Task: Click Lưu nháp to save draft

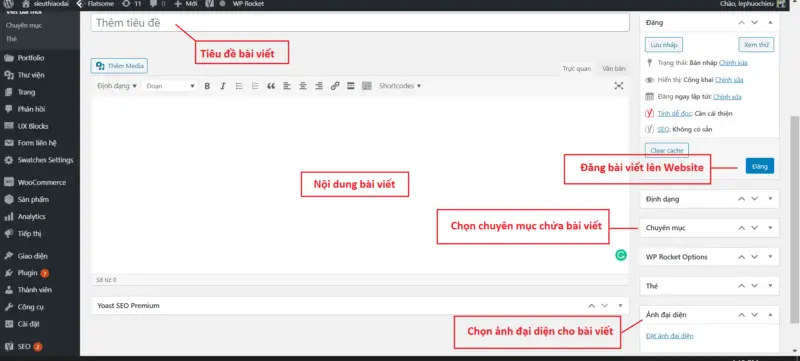Action: click(x=664, y=44)
